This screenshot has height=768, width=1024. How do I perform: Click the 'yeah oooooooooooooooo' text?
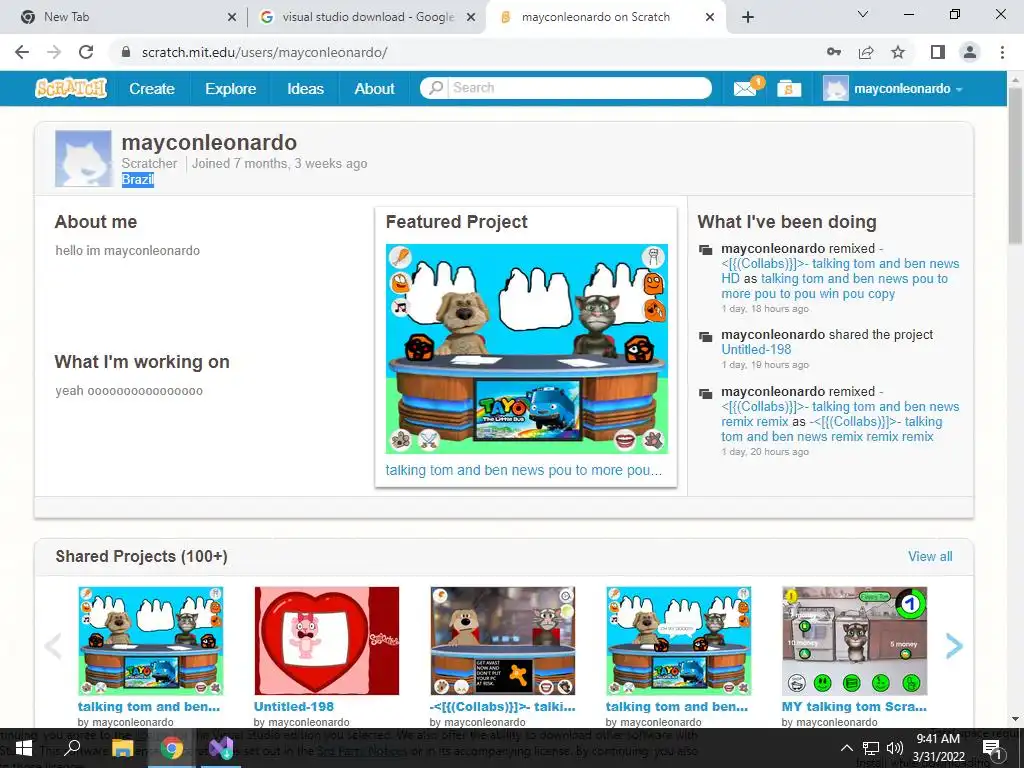tap(129, 391)
